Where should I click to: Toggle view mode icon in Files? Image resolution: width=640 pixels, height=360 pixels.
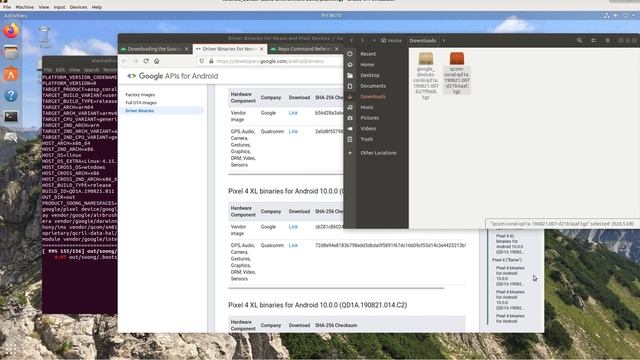click(593, 40)
